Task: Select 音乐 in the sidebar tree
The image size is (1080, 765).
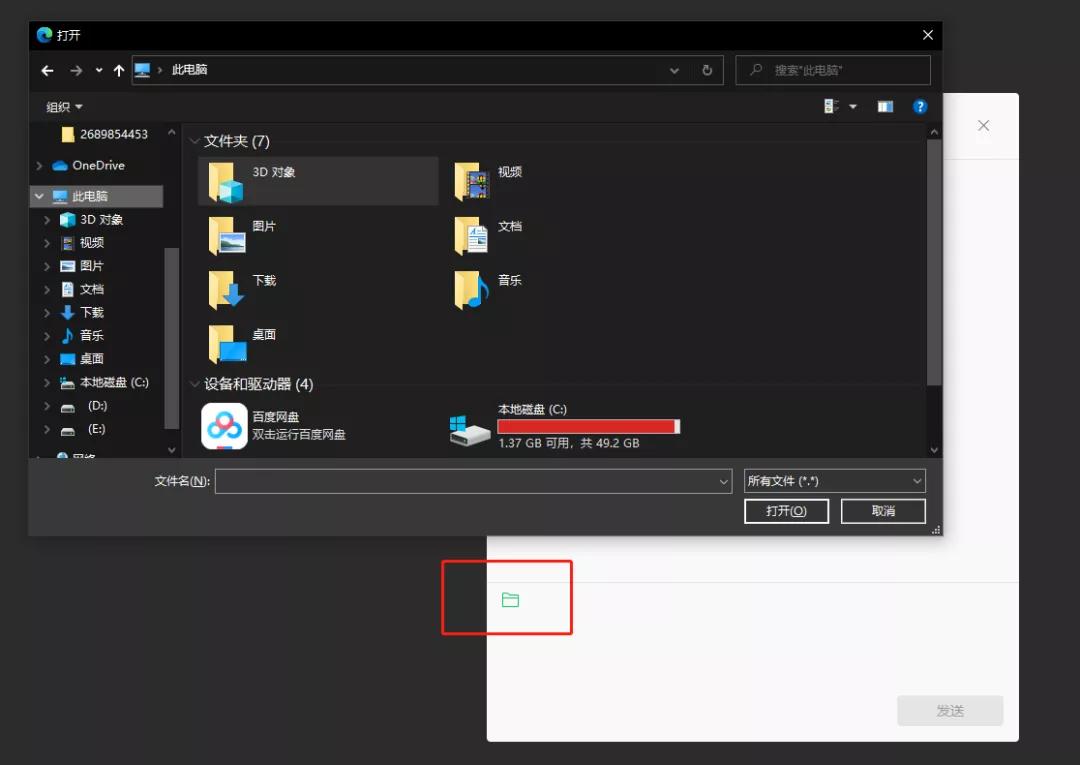Action: (x=82, y=335)
